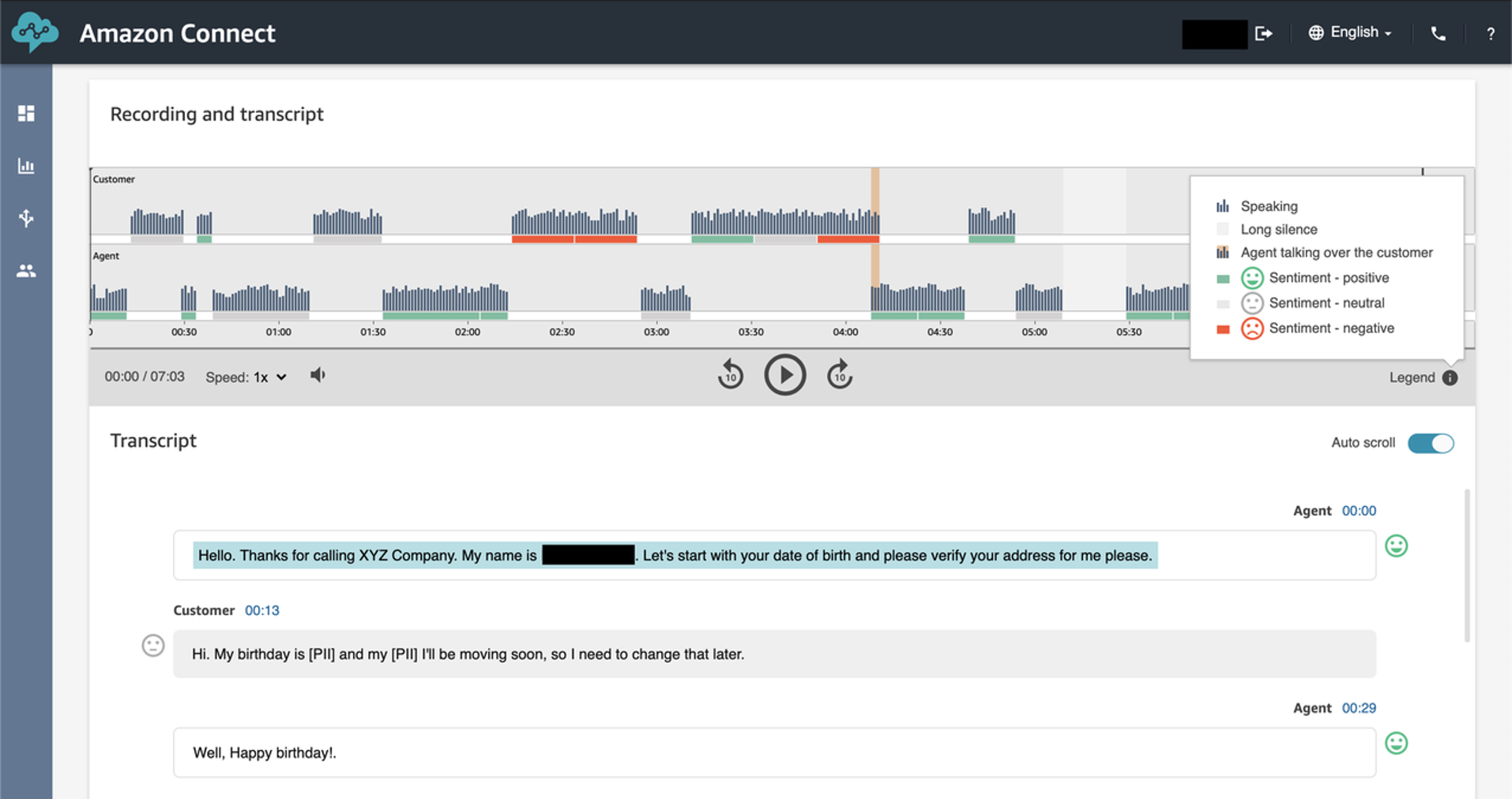
Task: Jump to Customer timestamp 00:13
Action: coord(262,610)
